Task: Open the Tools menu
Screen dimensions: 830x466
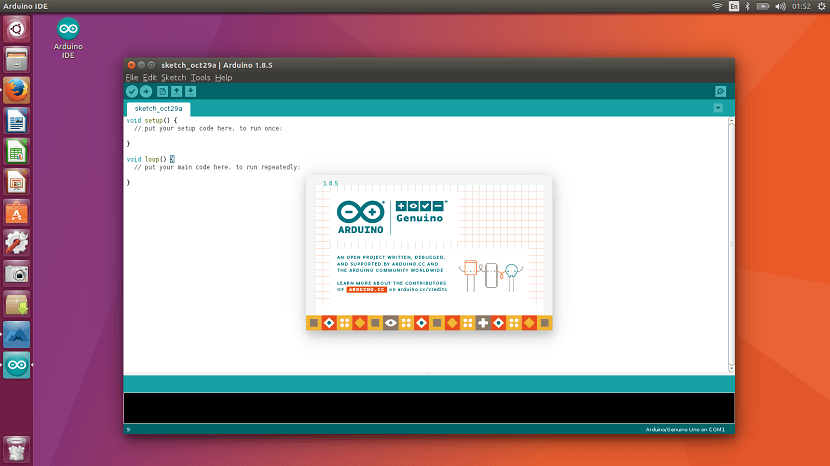Action: pyautogui.click(x=200, y=77)
